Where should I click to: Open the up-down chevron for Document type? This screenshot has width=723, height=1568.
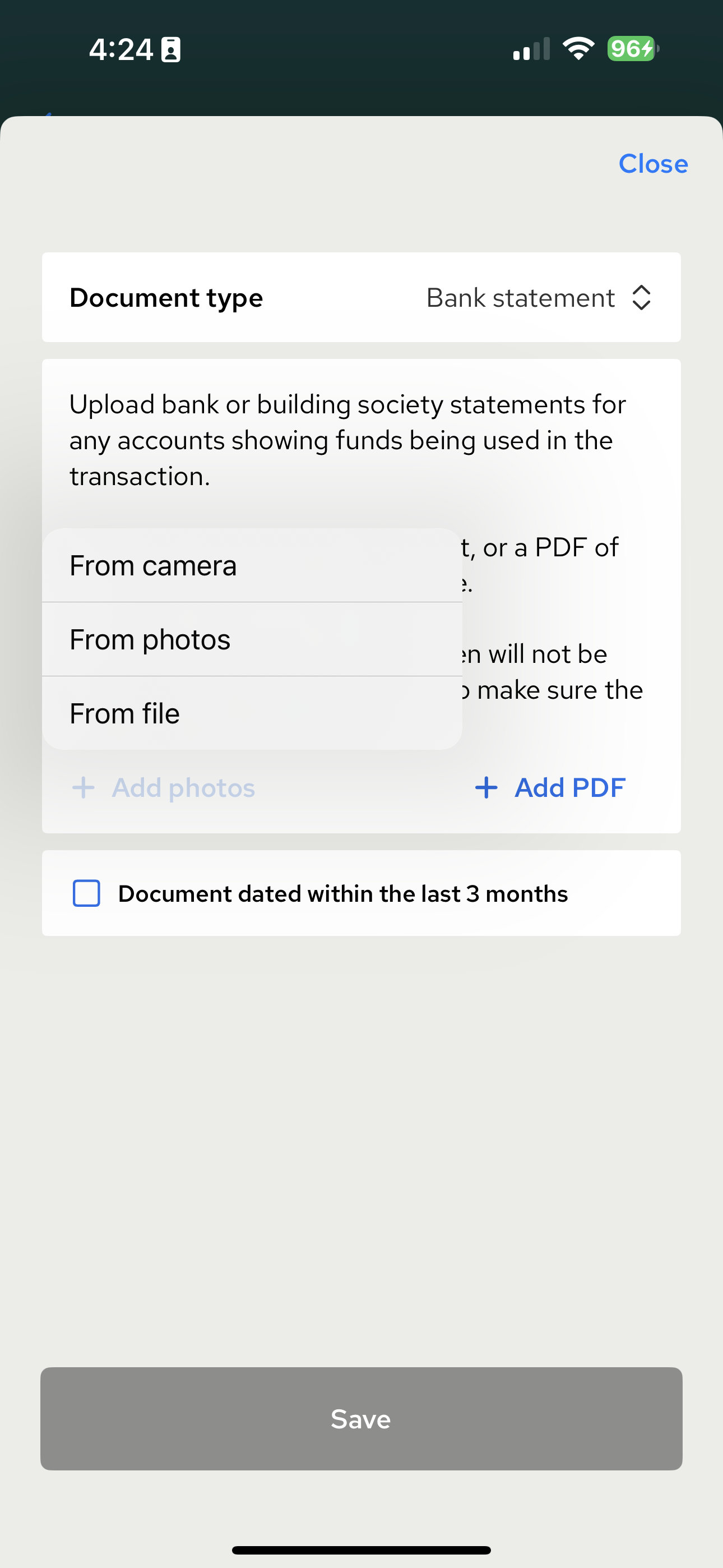641,298
